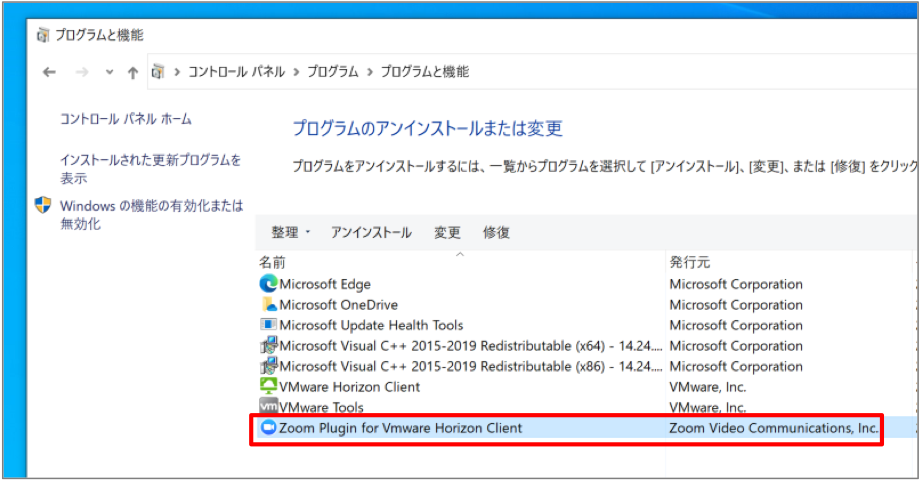Select the Microsoft OneDrive program entry
920x481 pixels.
(x=339, y=304)
